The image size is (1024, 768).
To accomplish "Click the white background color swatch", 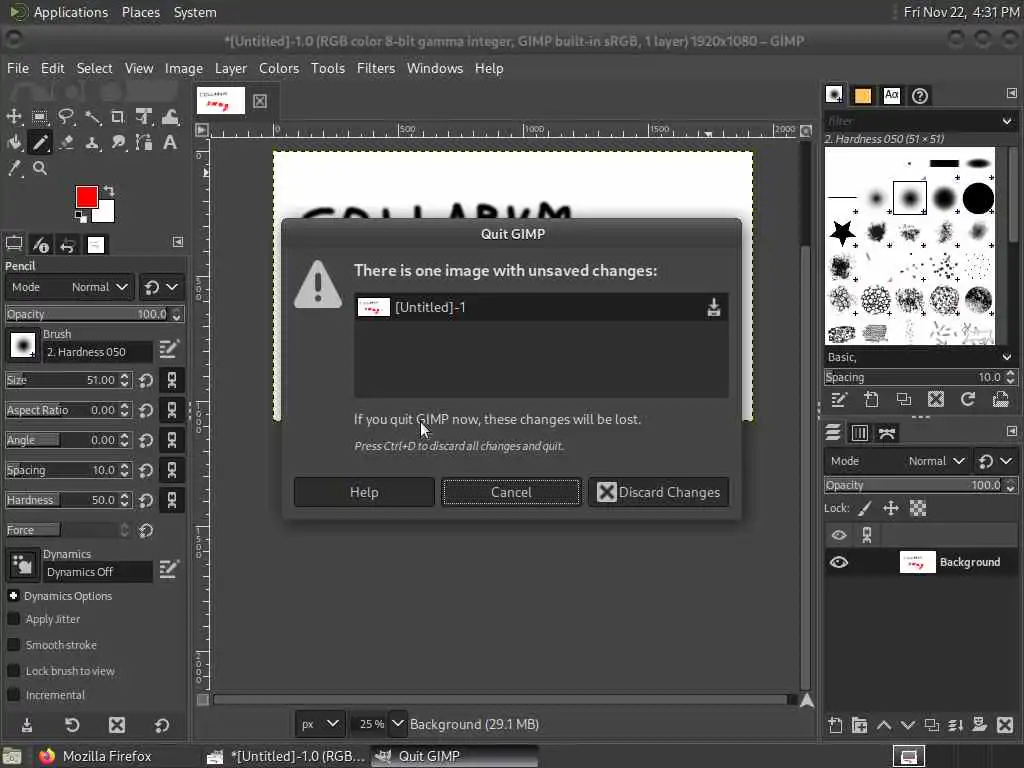I will point(104,212).
